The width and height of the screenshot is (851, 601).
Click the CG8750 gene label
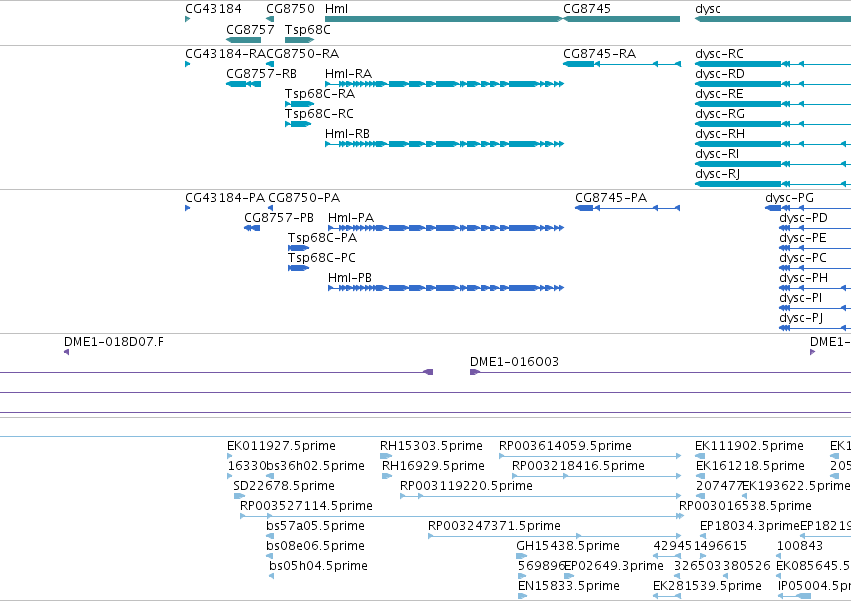coord(290,9)
